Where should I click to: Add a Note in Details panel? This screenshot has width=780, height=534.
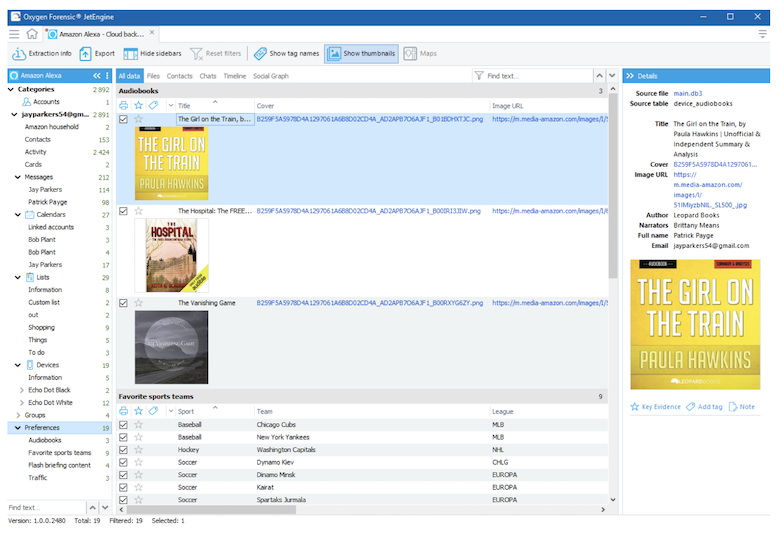(742, 407)
